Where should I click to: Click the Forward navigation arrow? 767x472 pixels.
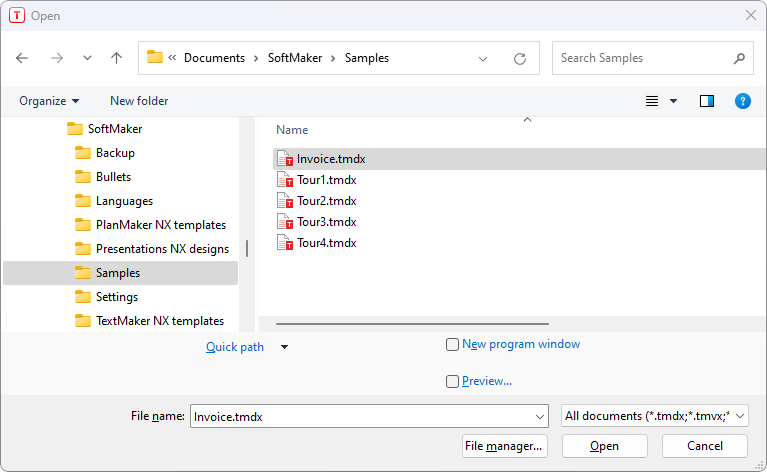point(57,58)
